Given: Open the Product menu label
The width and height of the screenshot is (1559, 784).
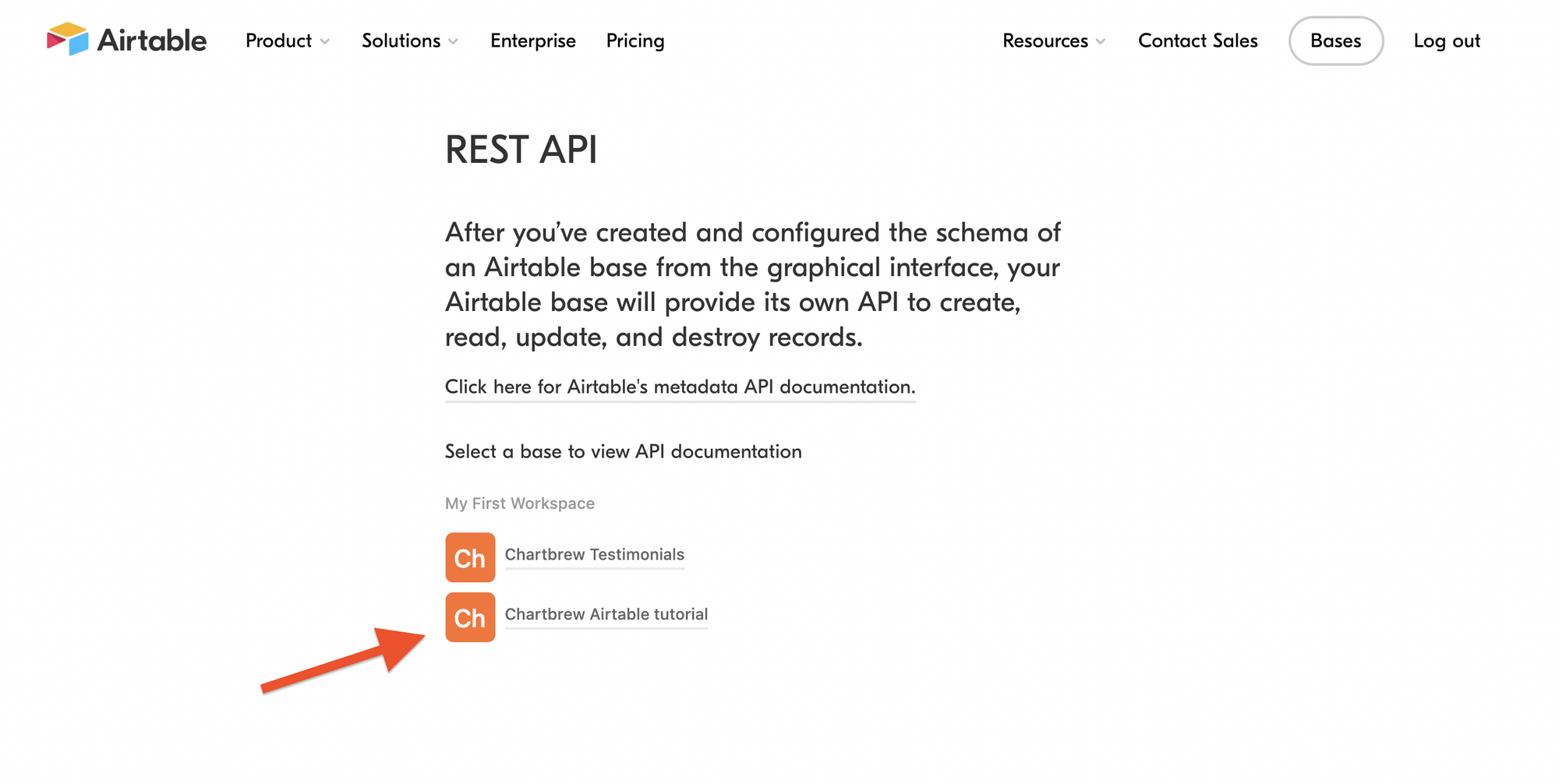Looking at the screenshot, I should [x=278, y=41].
